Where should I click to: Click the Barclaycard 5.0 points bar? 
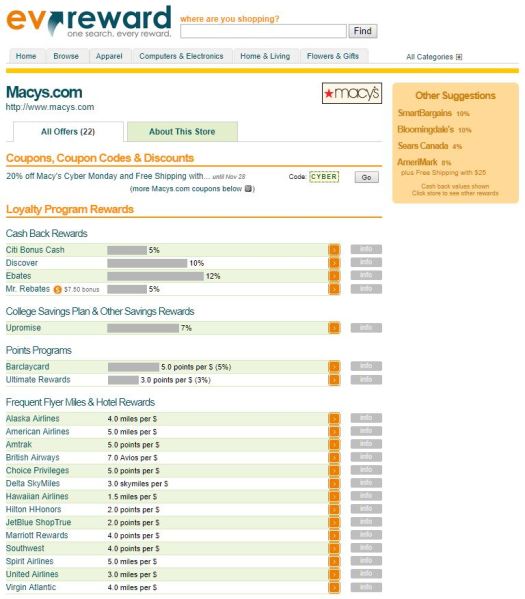[133, 367]
